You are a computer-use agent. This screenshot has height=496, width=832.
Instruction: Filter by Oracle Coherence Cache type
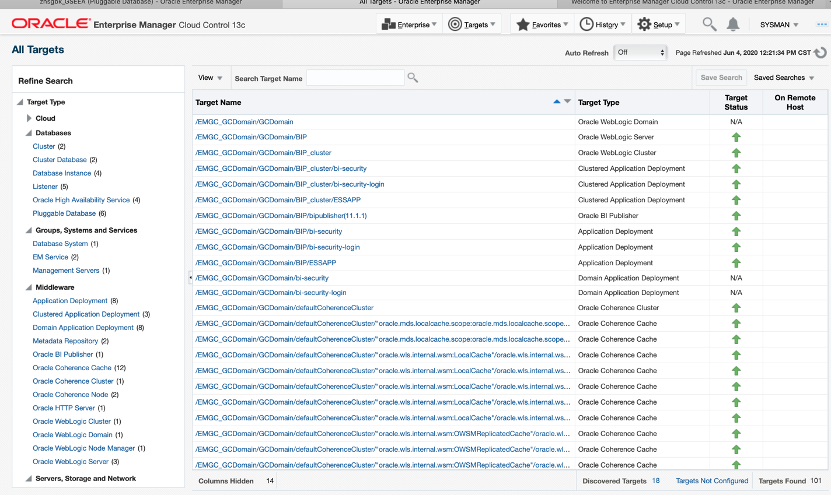pyautogui.click(x=72, y=368)
